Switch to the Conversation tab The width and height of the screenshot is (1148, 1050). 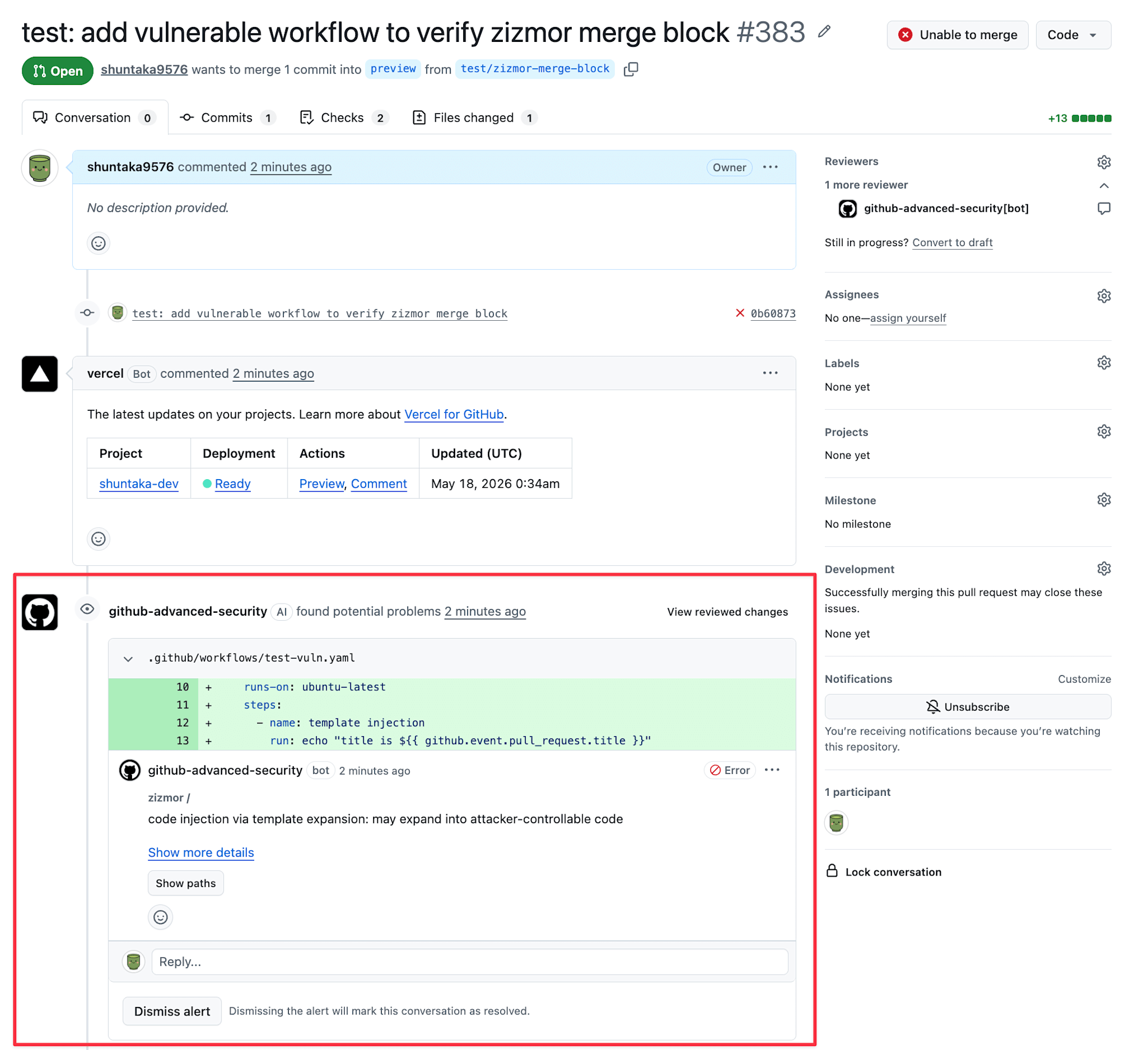pyautogui.click(x=95, y=118)
